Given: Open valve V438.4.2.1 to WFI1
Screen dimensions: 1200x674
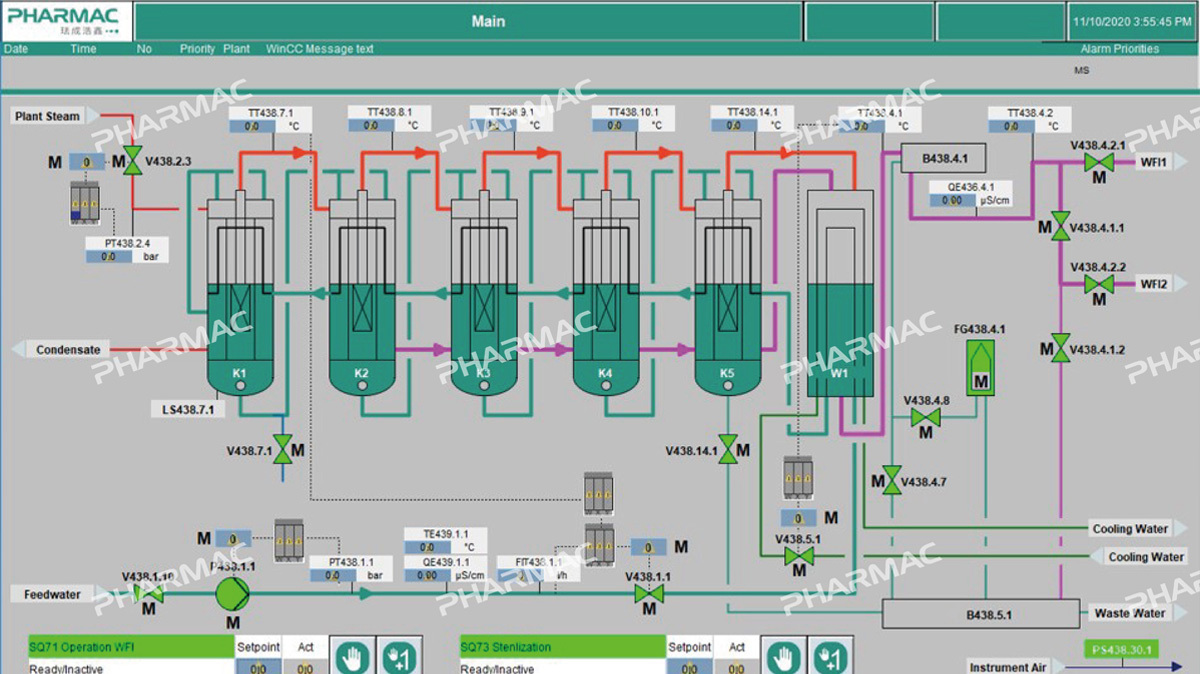Looking at the screenshot, I should 1098,162.
